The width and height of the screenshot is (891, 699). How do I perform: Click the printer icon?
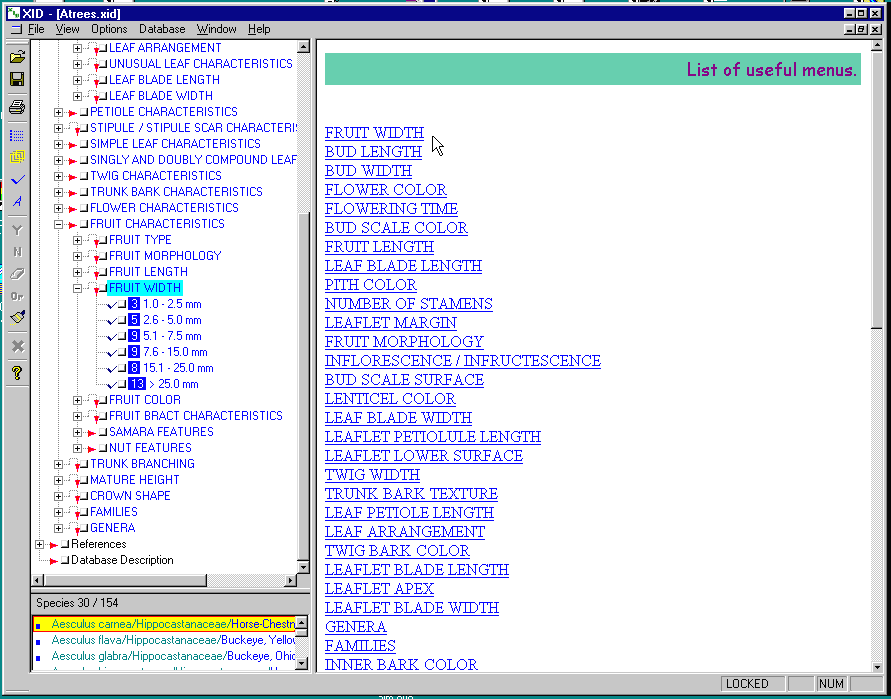click(x=17, y=107)
